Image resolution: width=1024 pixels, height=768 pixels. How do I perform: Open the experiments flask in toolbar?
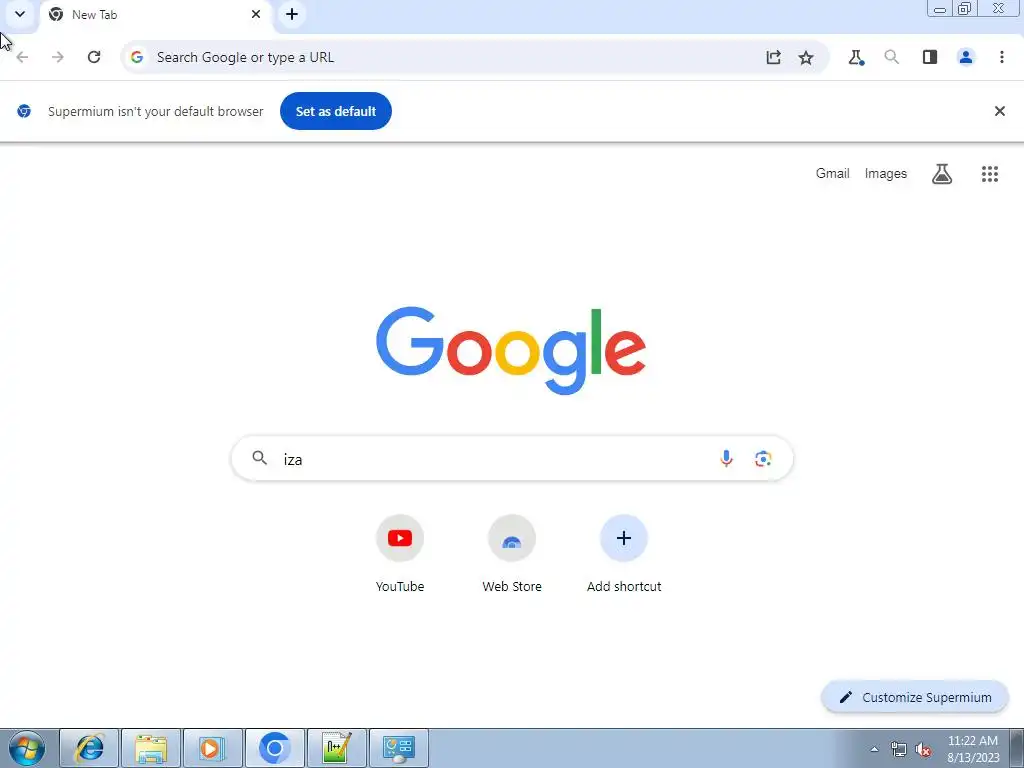856,57
